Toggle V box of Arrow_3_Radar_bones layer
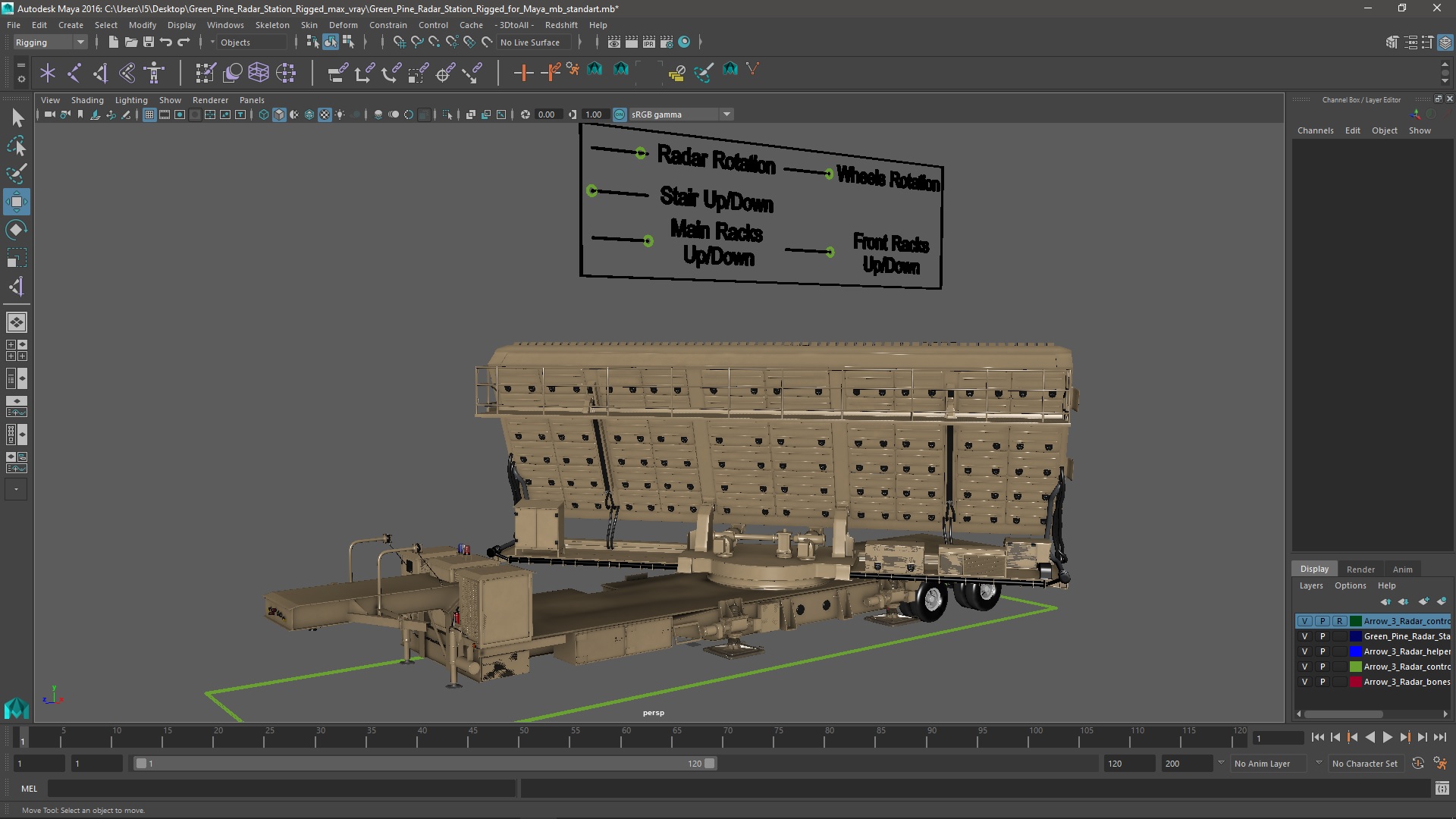 1304,682
